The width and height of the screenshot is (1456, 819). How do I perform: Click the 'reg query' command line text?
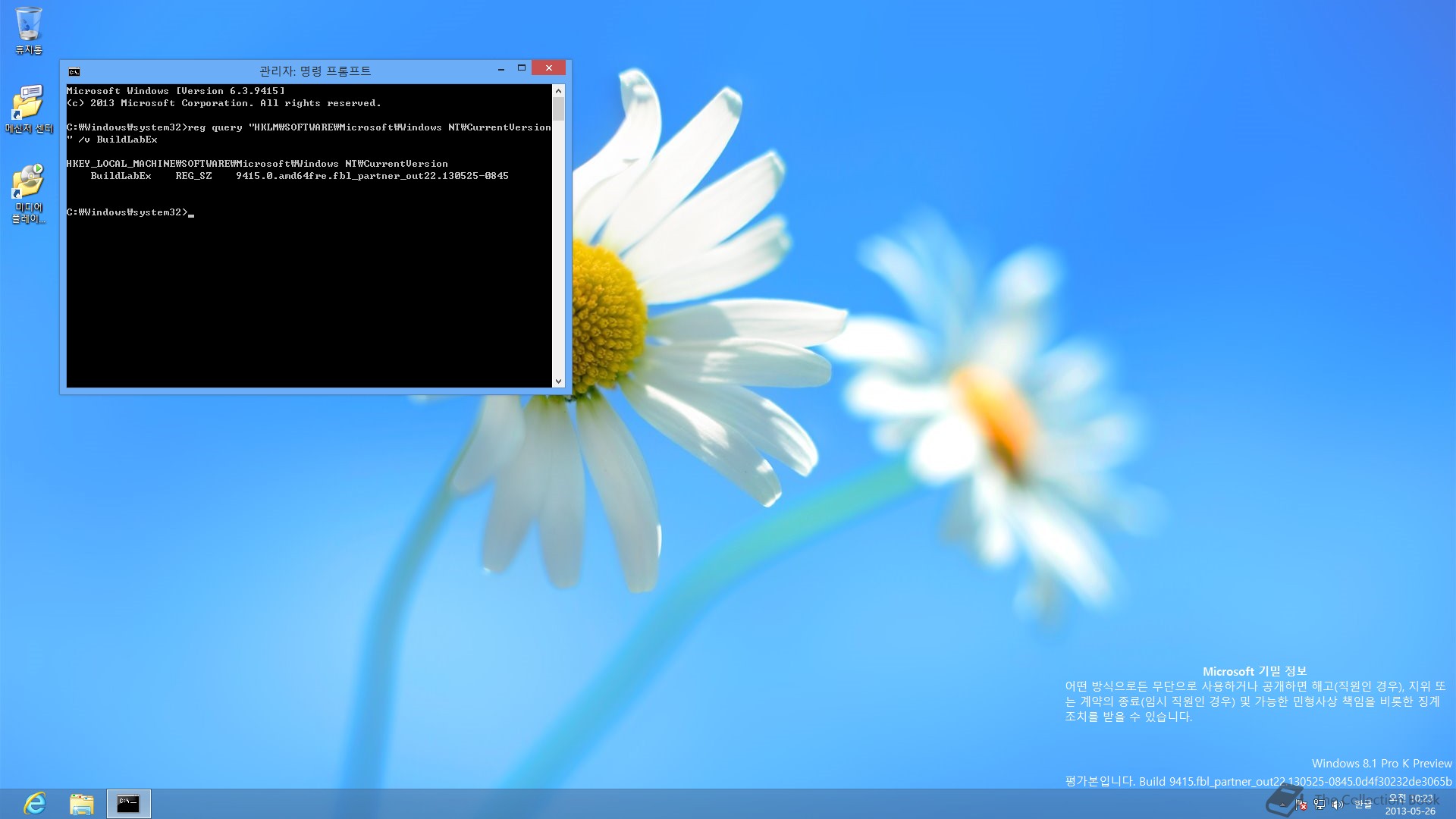309,127
